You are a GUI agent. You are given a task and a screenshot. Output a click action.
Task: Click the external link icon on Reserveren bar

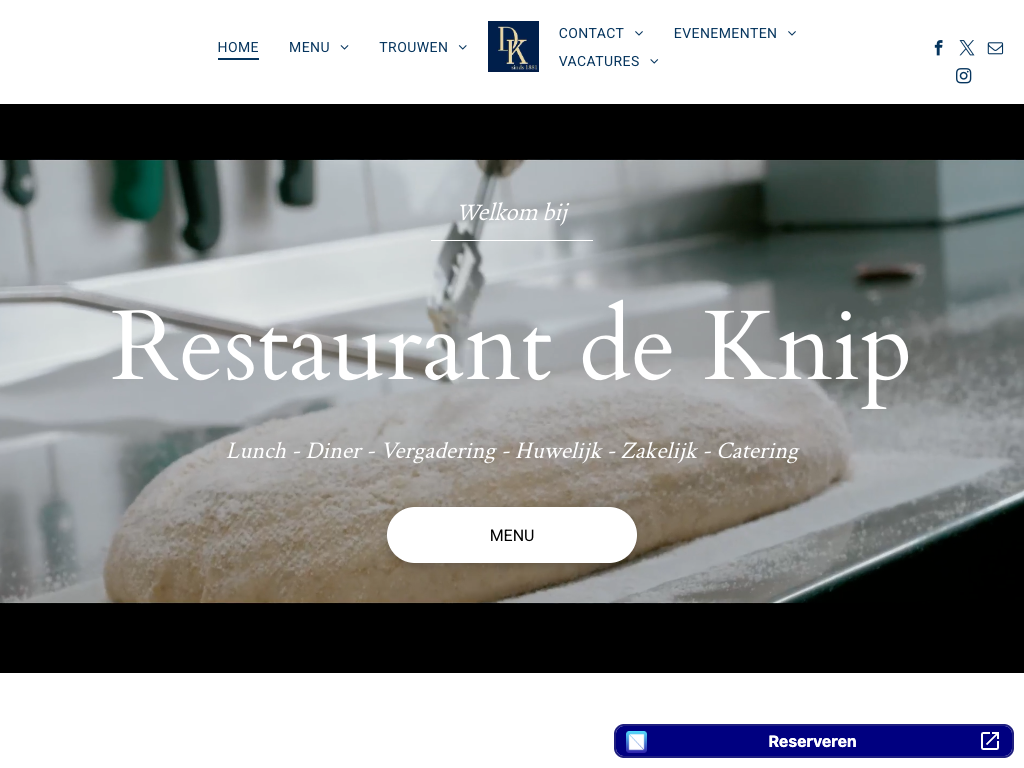click(x=990, y=741)
